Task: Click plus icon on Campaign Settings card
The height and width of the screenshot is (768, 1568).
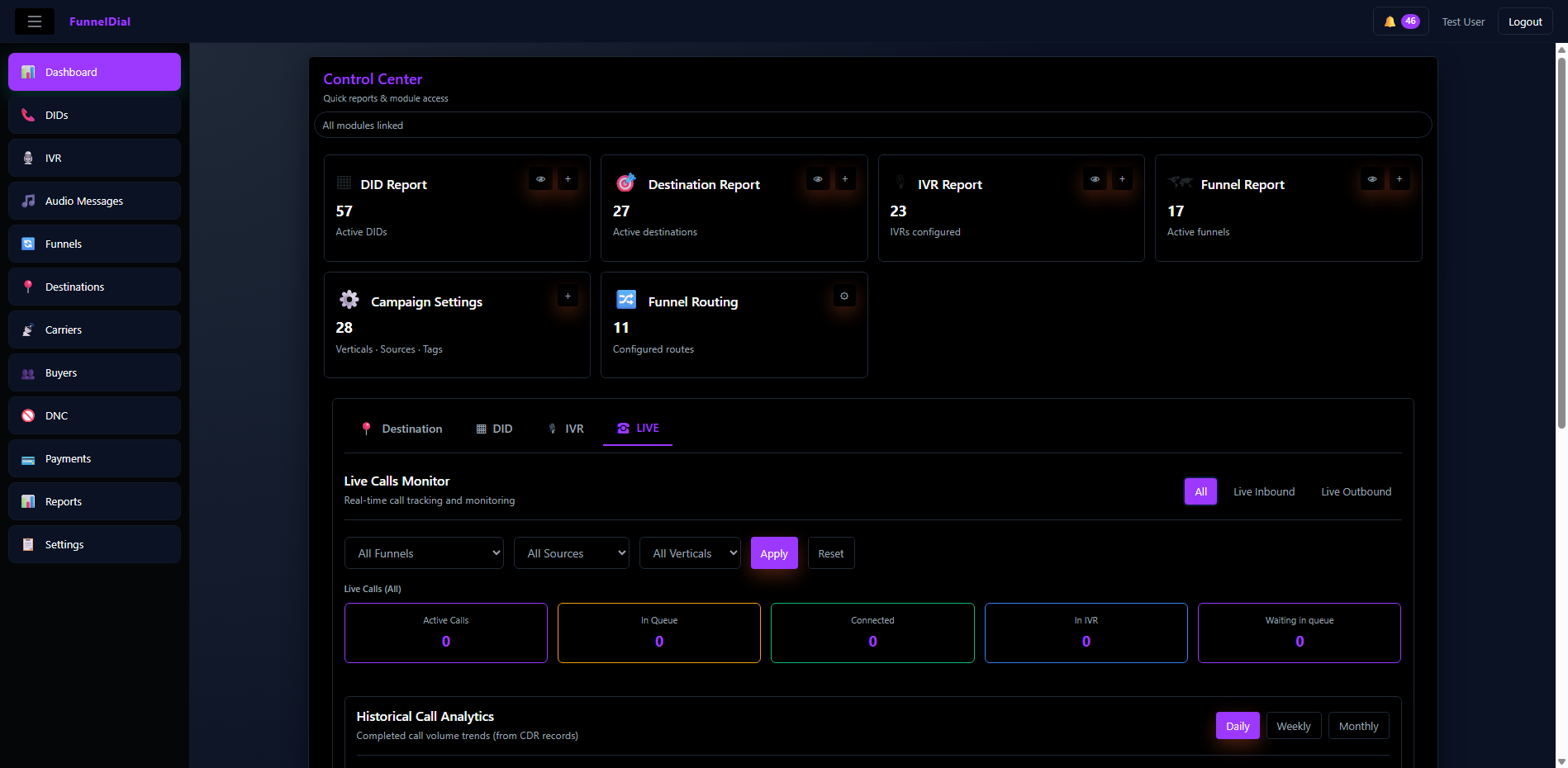Action: pyautogui.click(x=568, y=296)
